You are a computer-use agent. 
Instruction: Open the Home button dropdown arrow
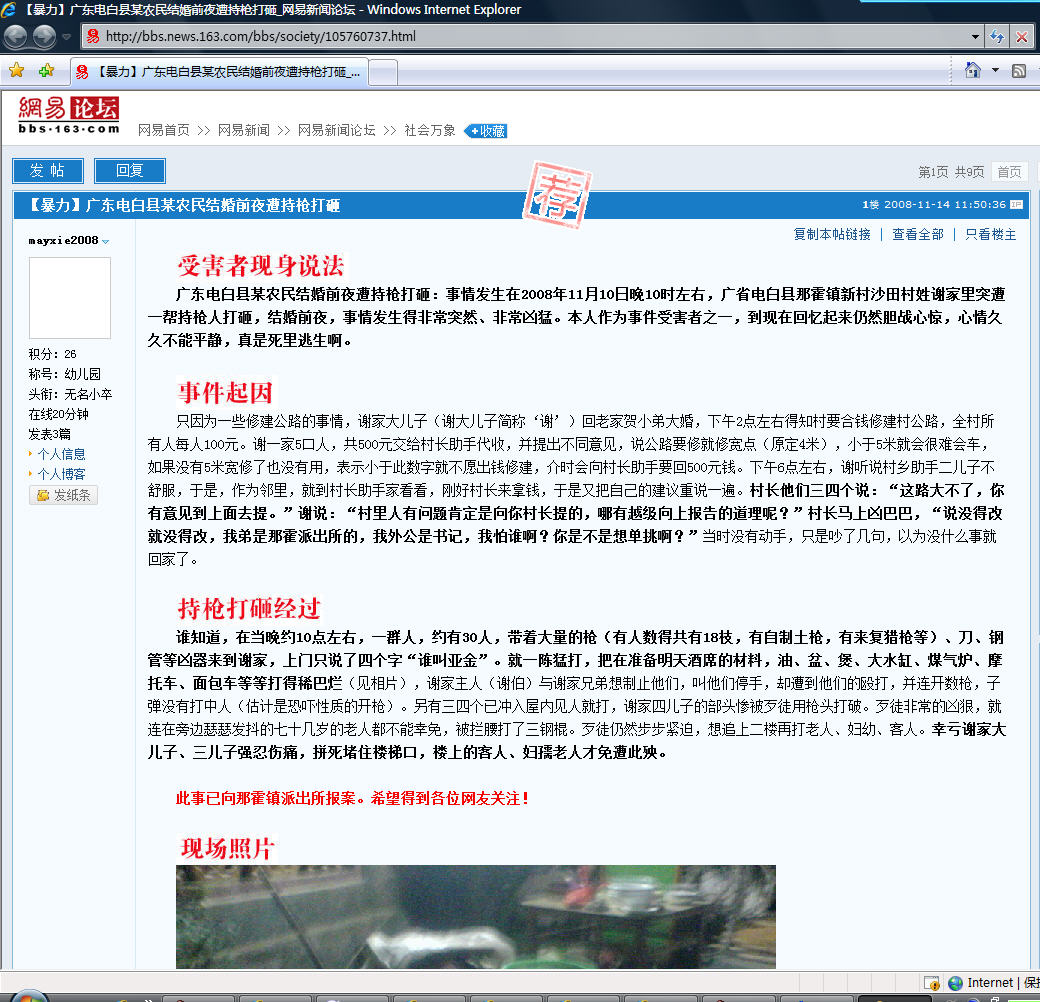(995, 71)
